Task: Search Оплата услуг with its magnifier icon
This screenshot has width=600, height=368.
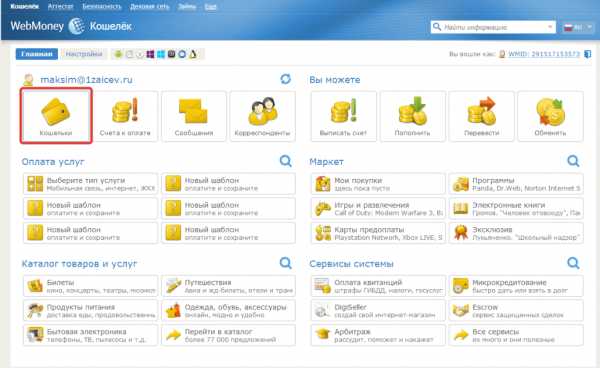Action: pos(285,161)
